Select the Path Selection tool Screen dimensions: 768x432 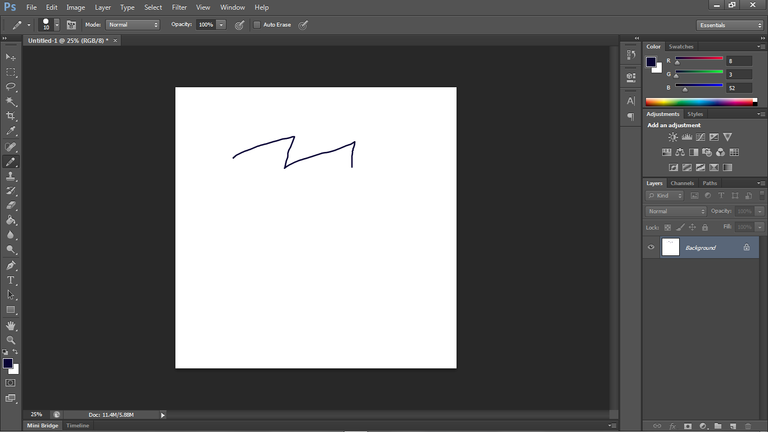pyautogui.click(x=11, y=295)
